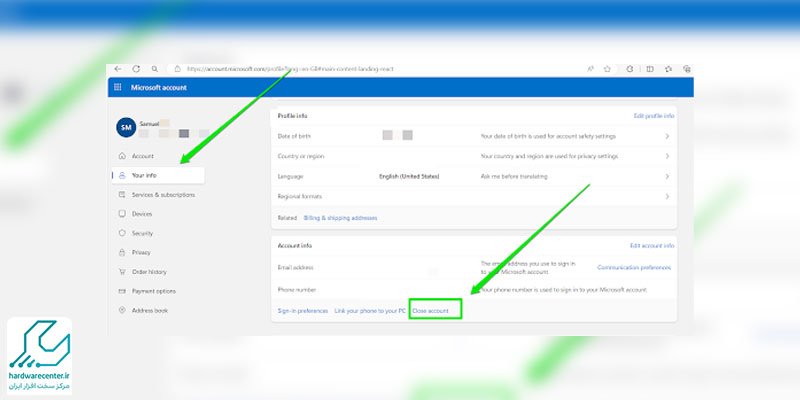Reload the page with the refresh icon

tap(136, 69)
